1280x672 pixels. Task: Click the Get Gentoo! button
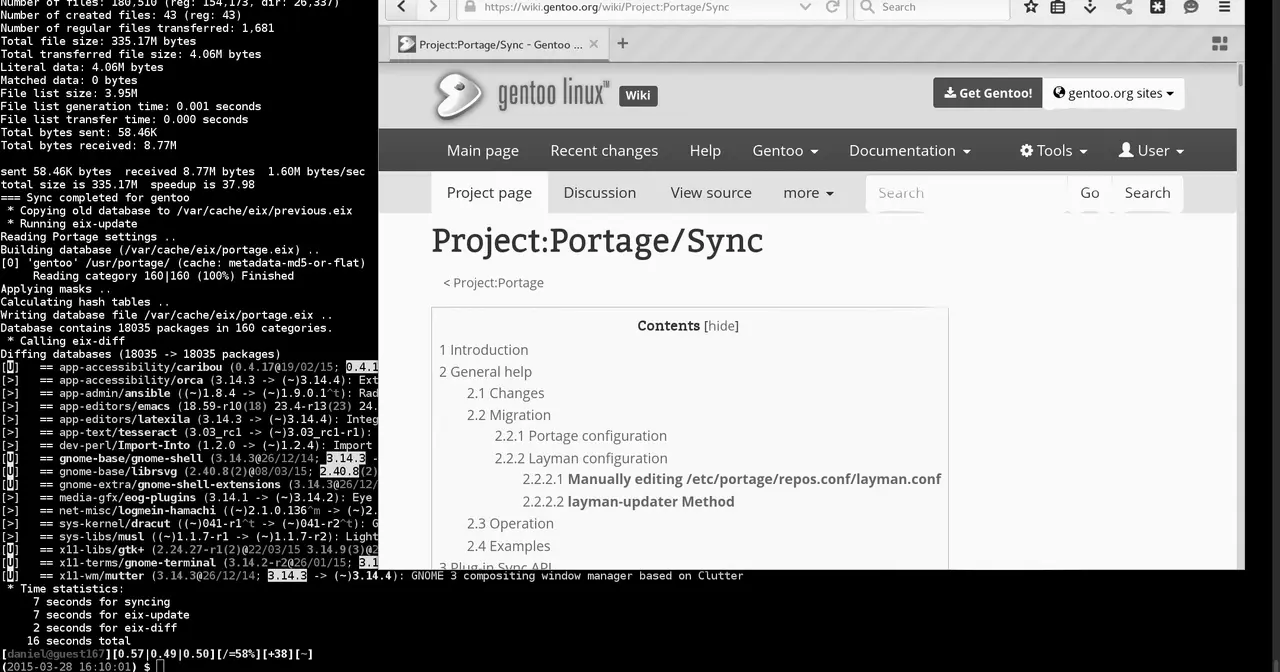point(988,93)
